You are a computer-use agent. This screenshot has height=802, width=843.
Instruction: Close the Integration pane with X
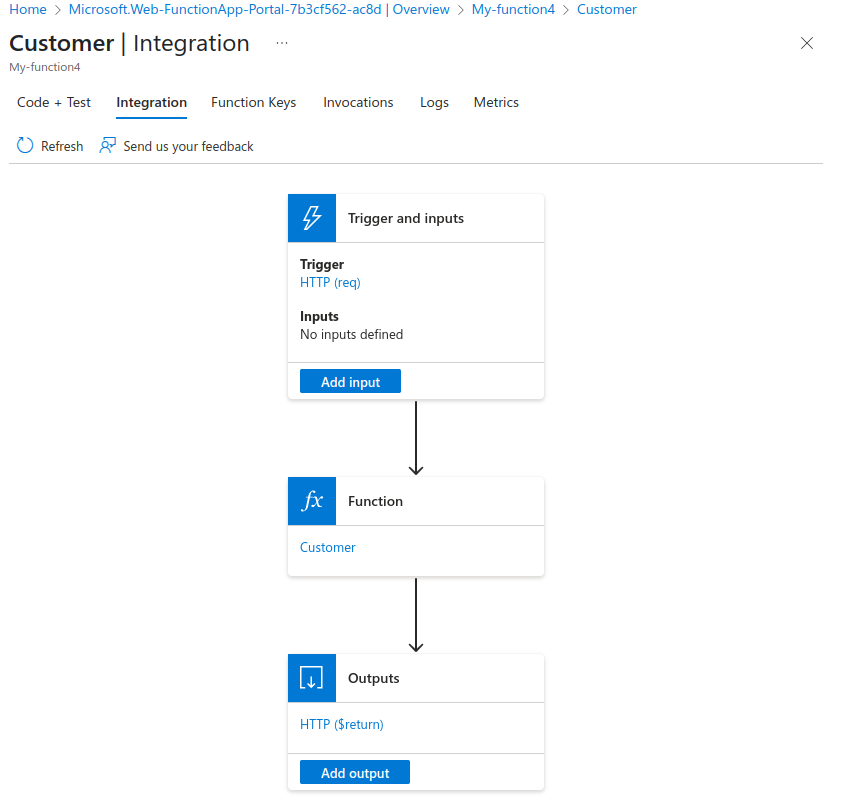807,43
